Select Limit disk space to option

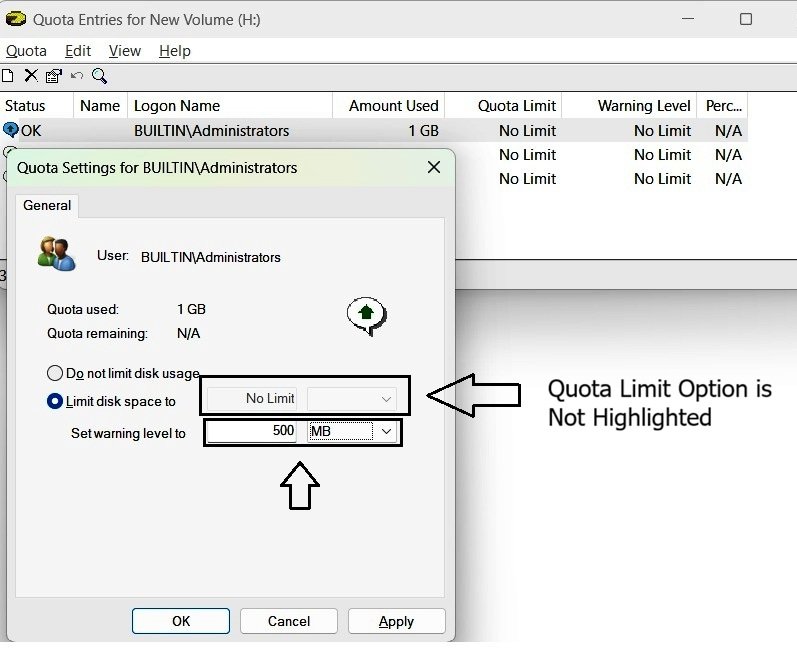[x=111, y=402]
